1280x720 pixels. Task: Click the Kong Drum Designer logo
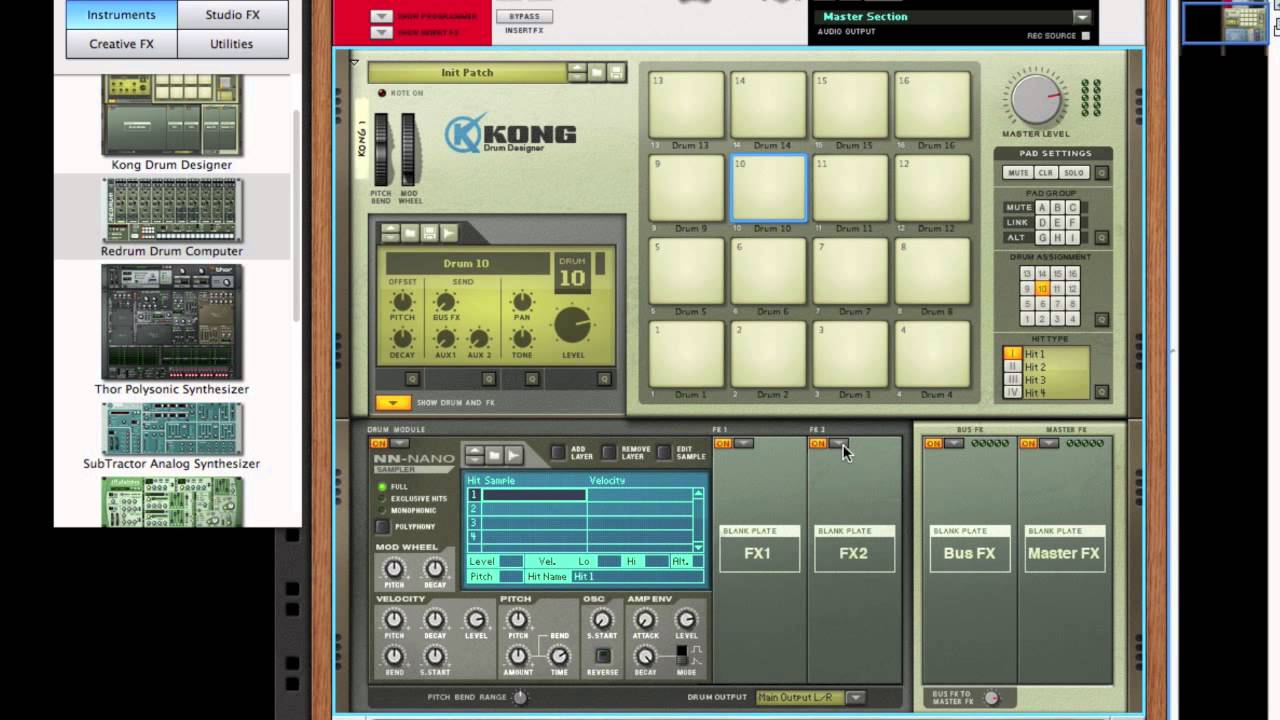pos(510,134)
